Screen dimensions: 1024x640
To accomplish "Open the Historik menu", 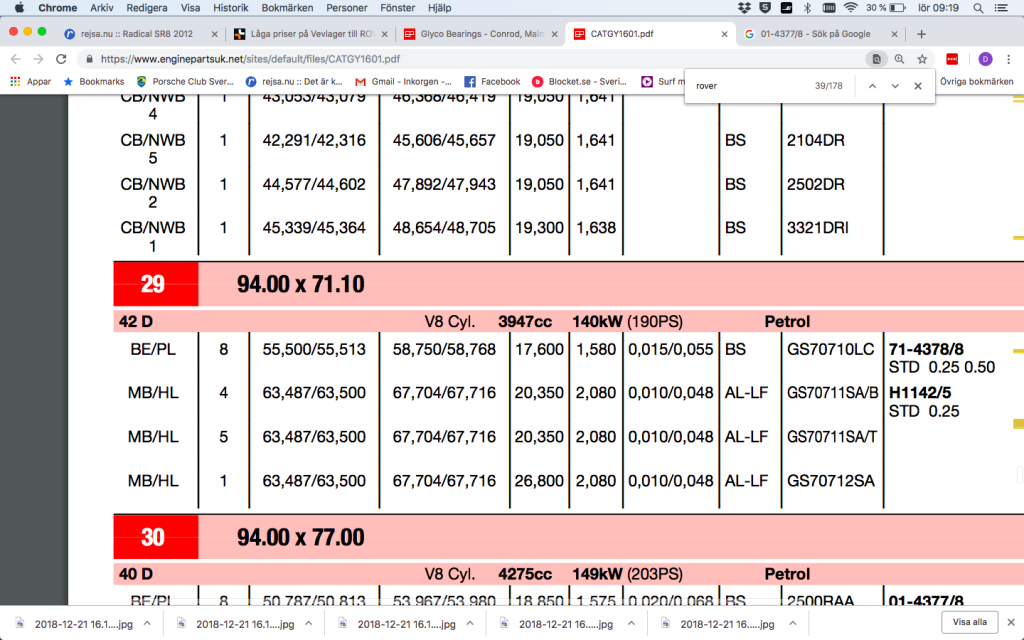I will pos(231,8).
